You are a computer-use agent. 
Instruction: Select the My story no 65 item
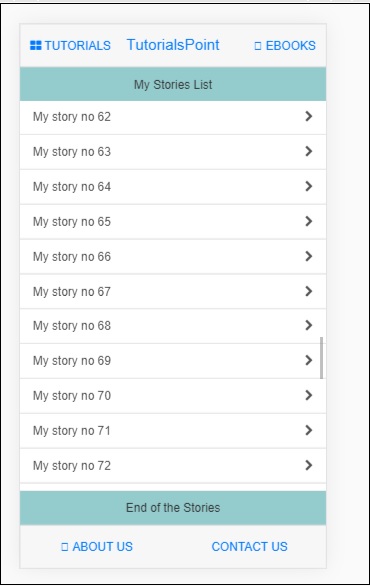click(173, 222)
